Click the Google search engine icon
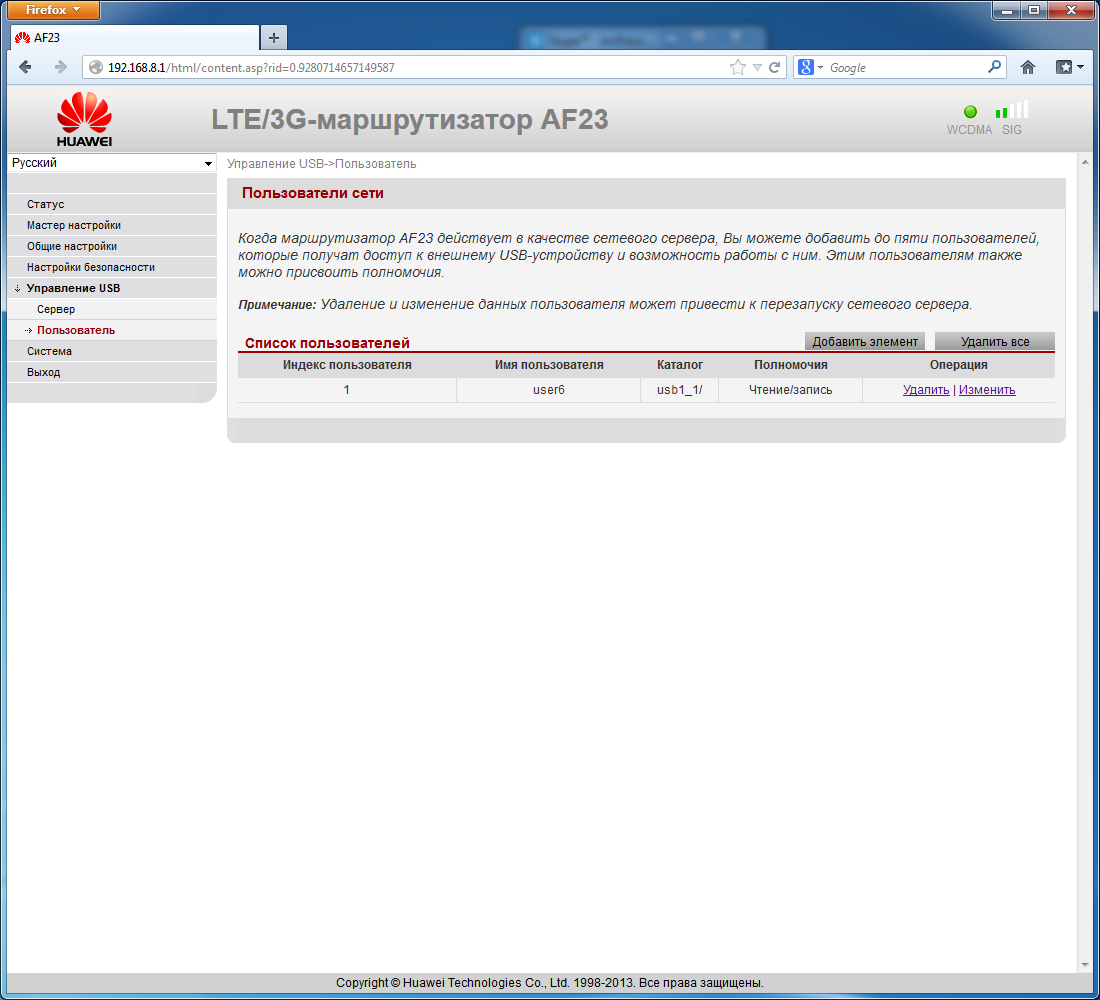This screenshot has height=1000, width=1100. pyautogui.click(x=805, y=67)
